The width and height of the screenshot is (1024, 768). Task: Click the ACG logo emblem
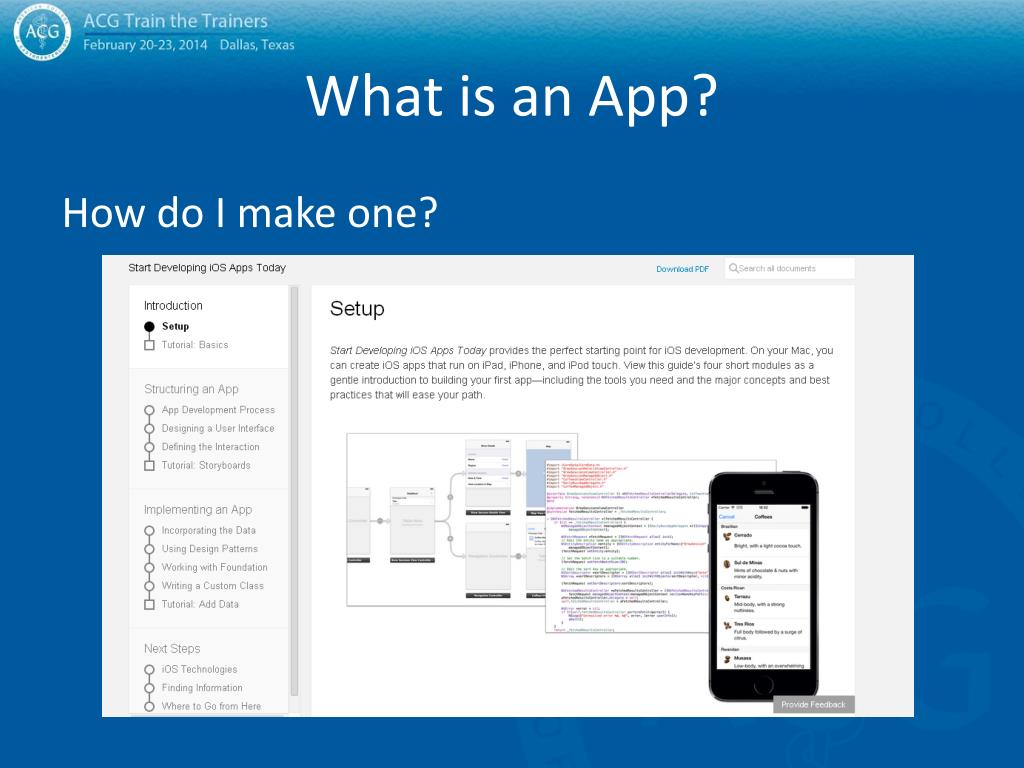point(42,31)
